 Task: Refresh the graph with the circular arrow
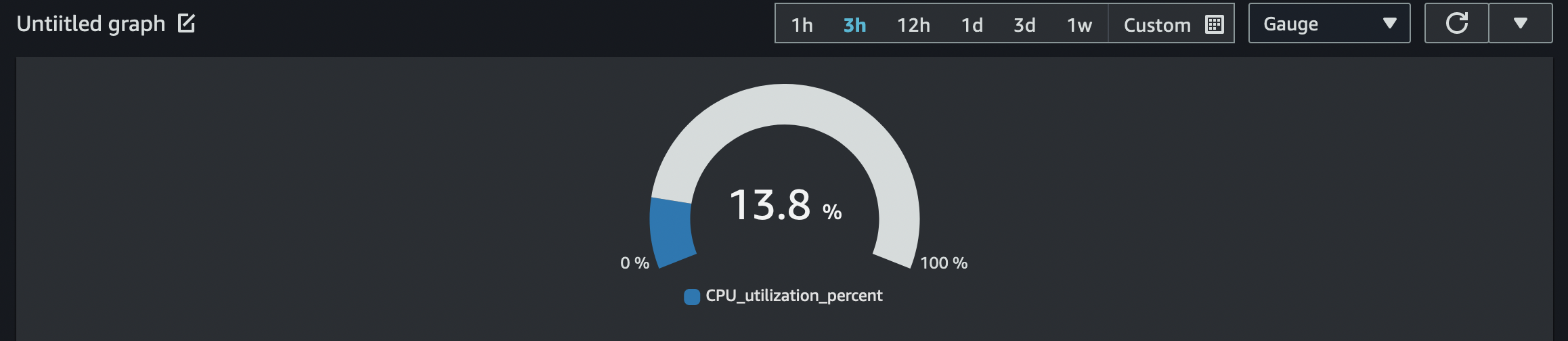[1456, 24]
